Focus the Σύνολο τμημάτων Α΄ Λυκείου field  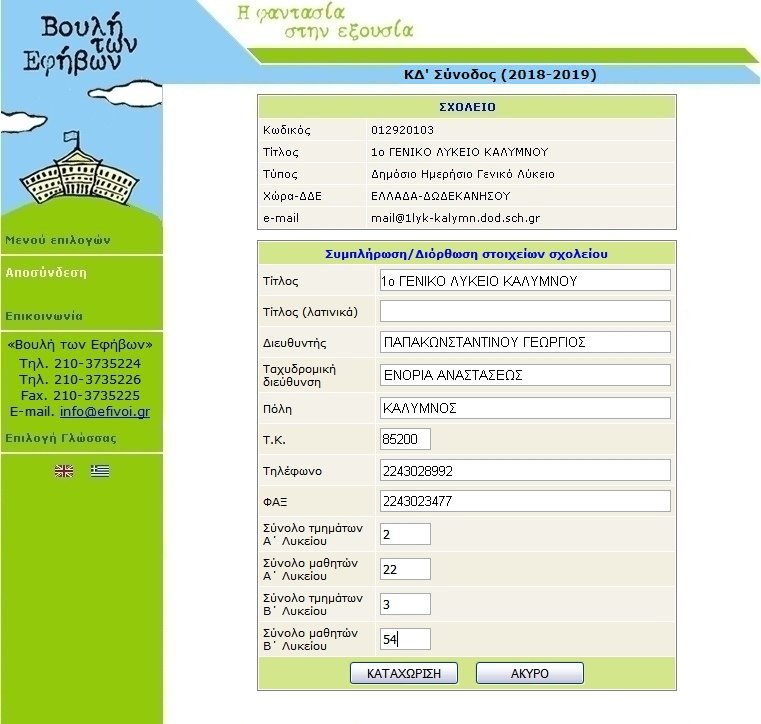[405, 534]
